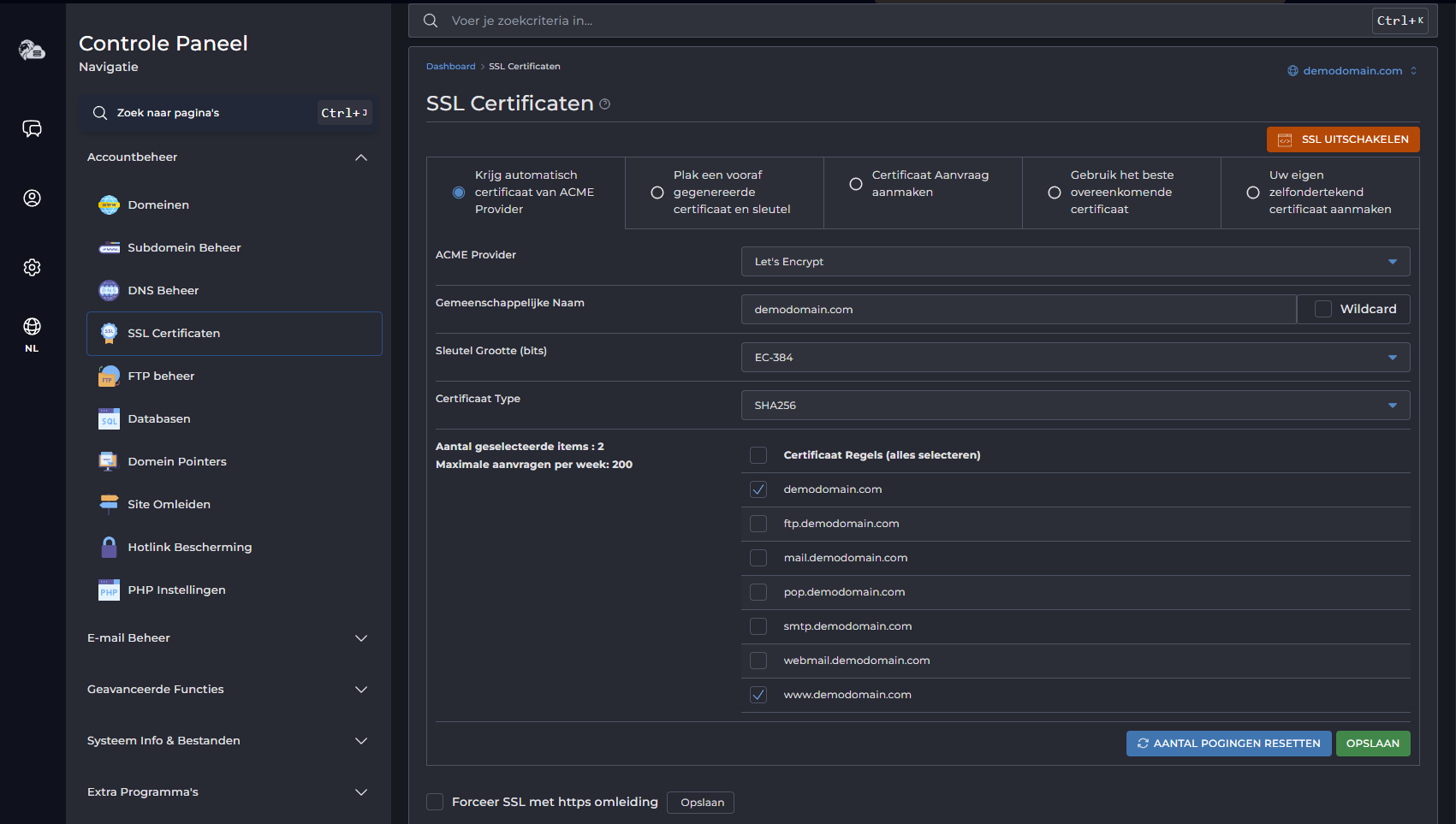The height and width of the screenshot is (824, 1456).
Task: Open the Sleutel Grootte EC-384 dropdown
Action: [1075, 358]
